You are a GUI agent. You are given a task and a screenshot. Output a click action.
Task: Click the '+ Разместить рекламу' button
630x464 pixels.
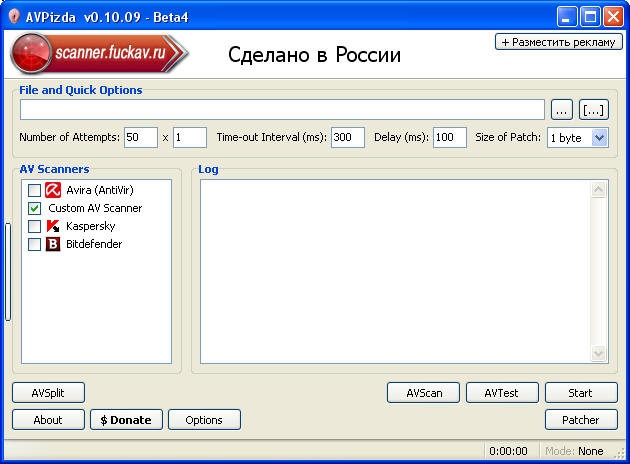[x=558, y=42]
